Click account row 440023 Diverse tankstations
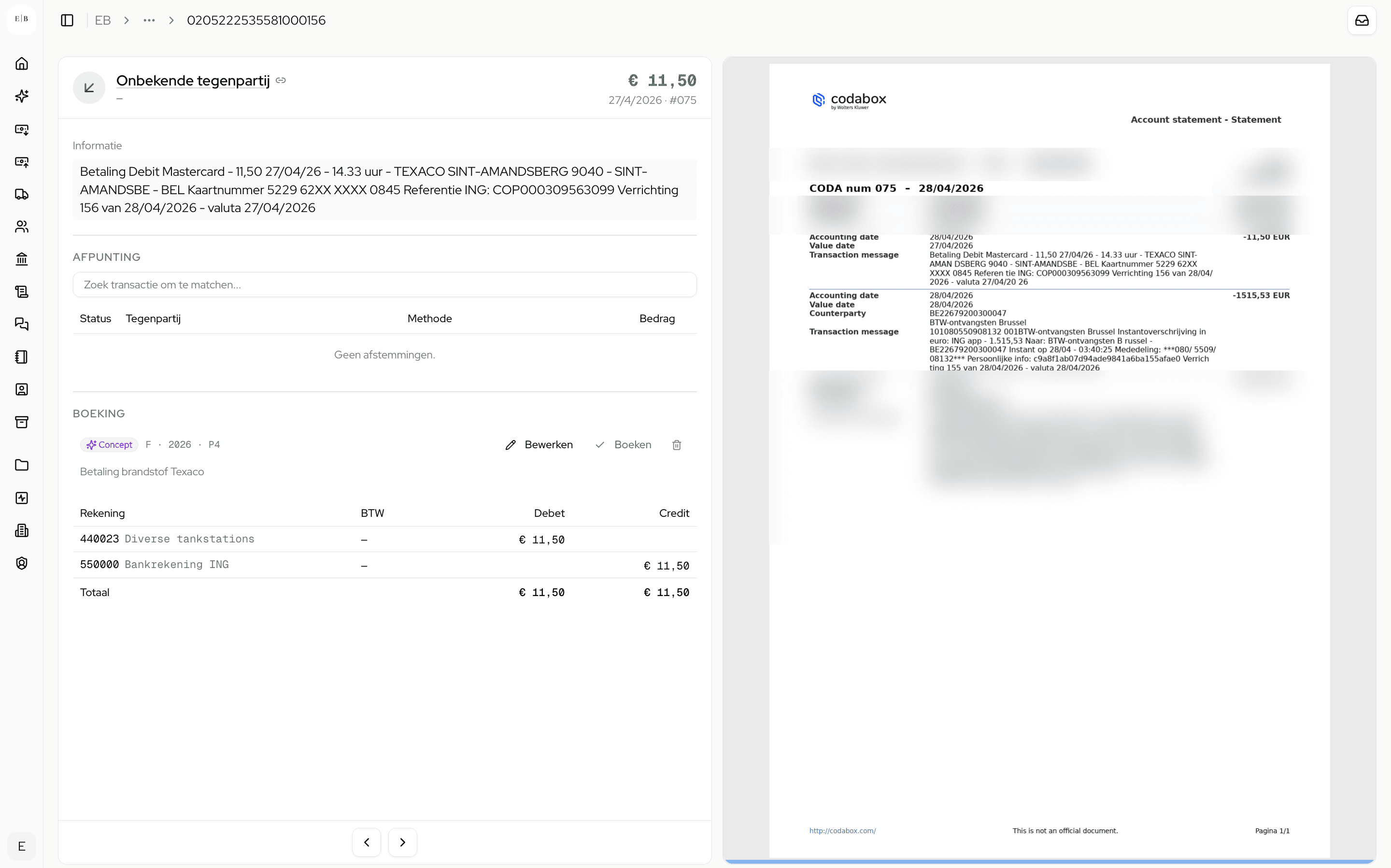This screenshot has width=1391, height=868. 384,539
